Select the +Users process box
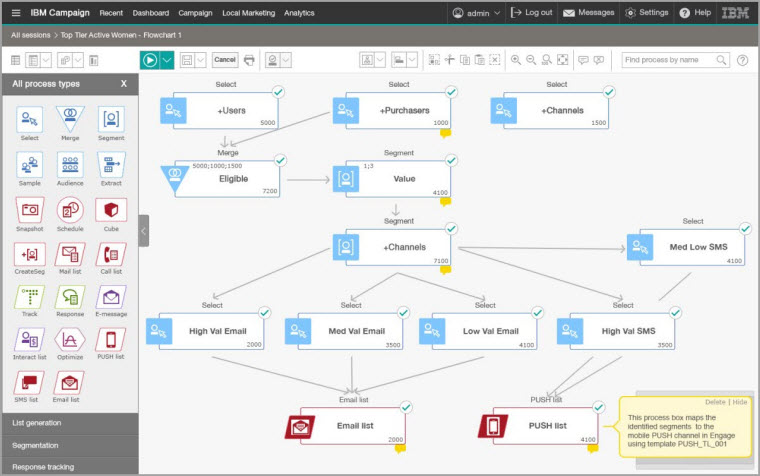Screen dimensions: 760x476 (x=225, y=111)
